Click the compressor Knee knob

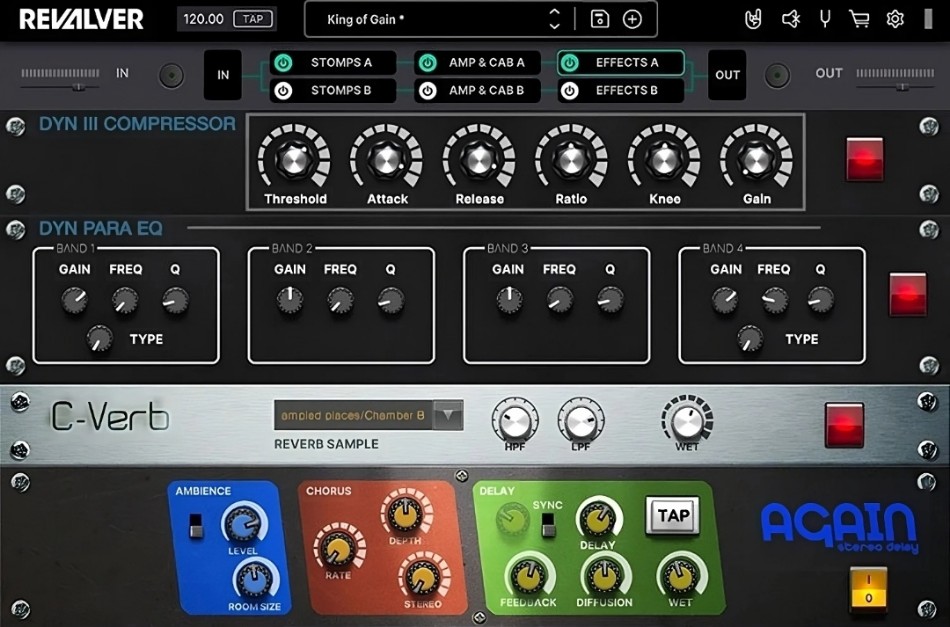point(664,160)
